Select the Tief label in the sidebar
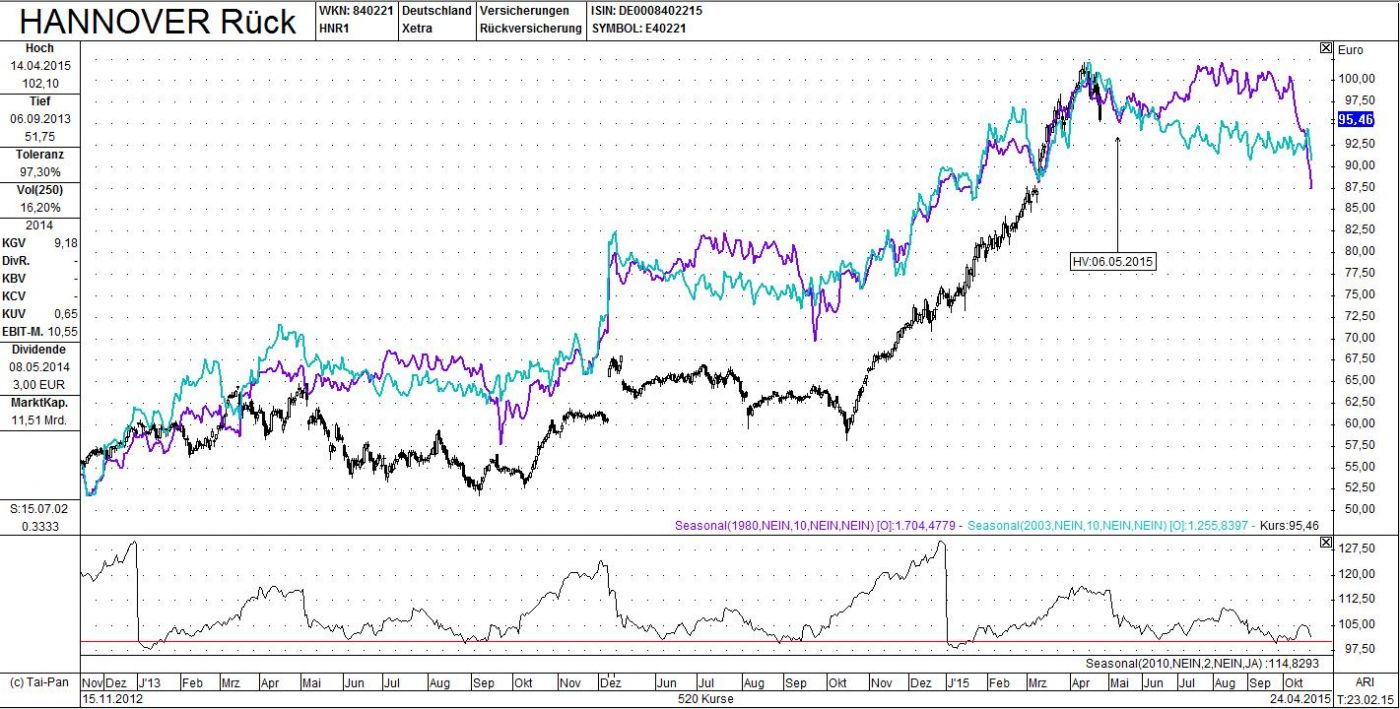The height and width of the screenshot is (709, 1400). [40, 101]
